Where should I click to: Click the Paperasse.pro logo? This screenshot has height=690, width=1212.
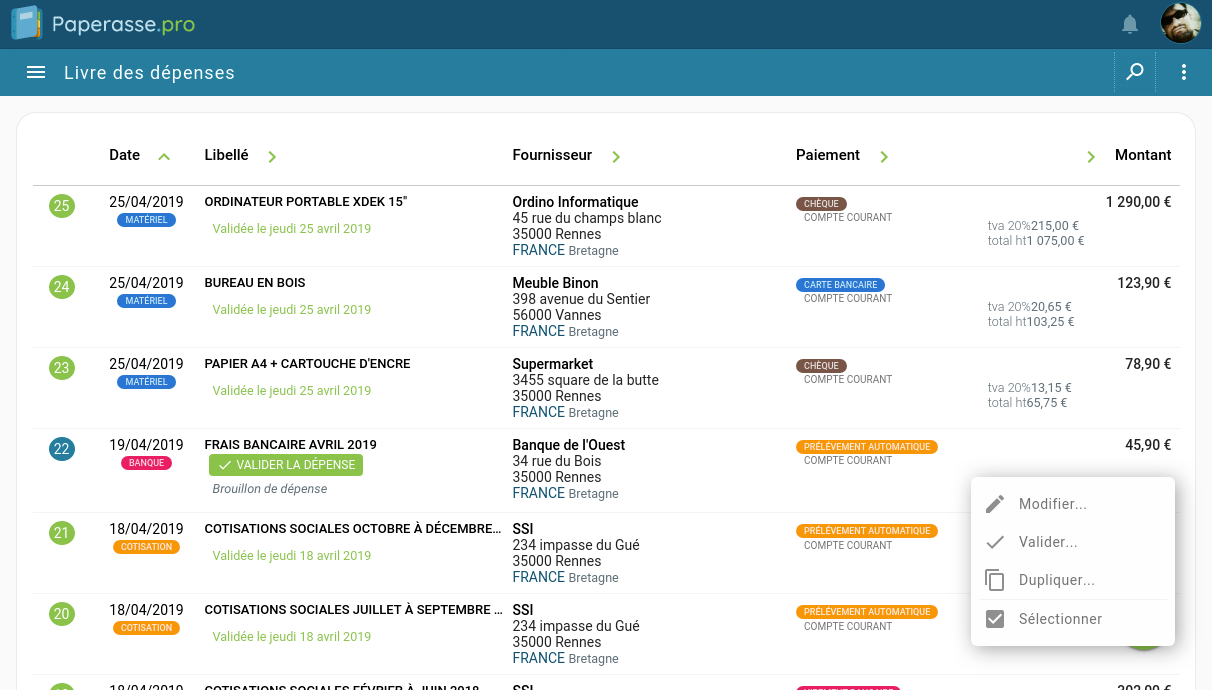pyautogui.click(x=103, y=24)
